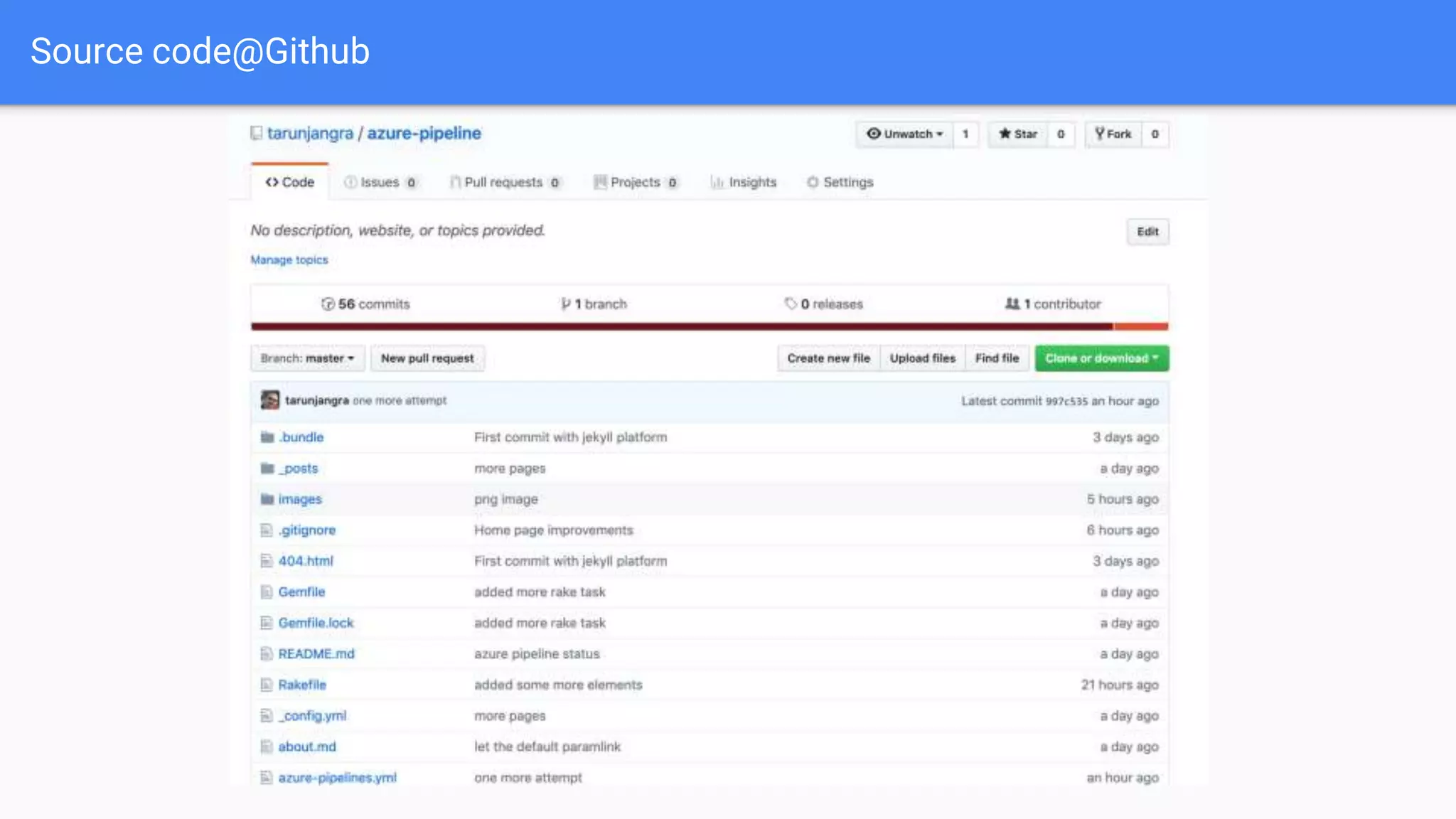Open 'azure pipeline status' commit message
This screenshot has width=1456, height=819.
(x=537, y=654)
